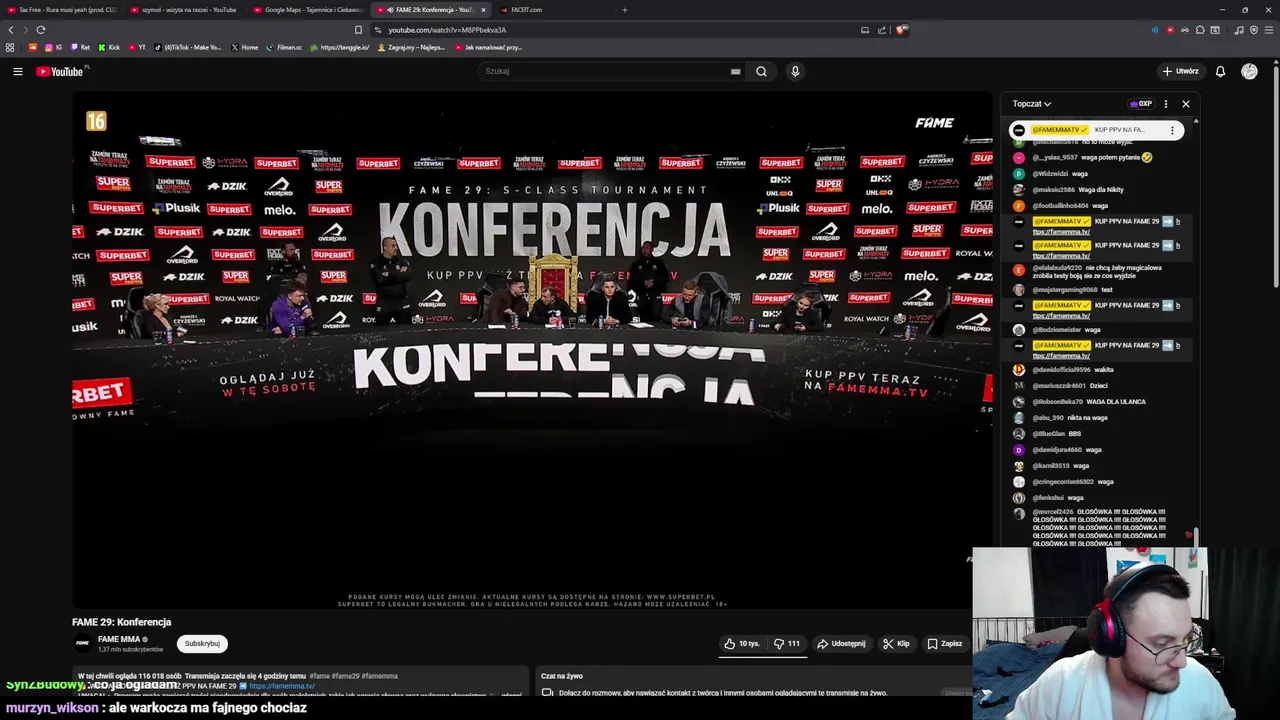Open the Brave VPN shield icon
The height and width of the screenshot is (720, 1280).
tap(1254, 30)
